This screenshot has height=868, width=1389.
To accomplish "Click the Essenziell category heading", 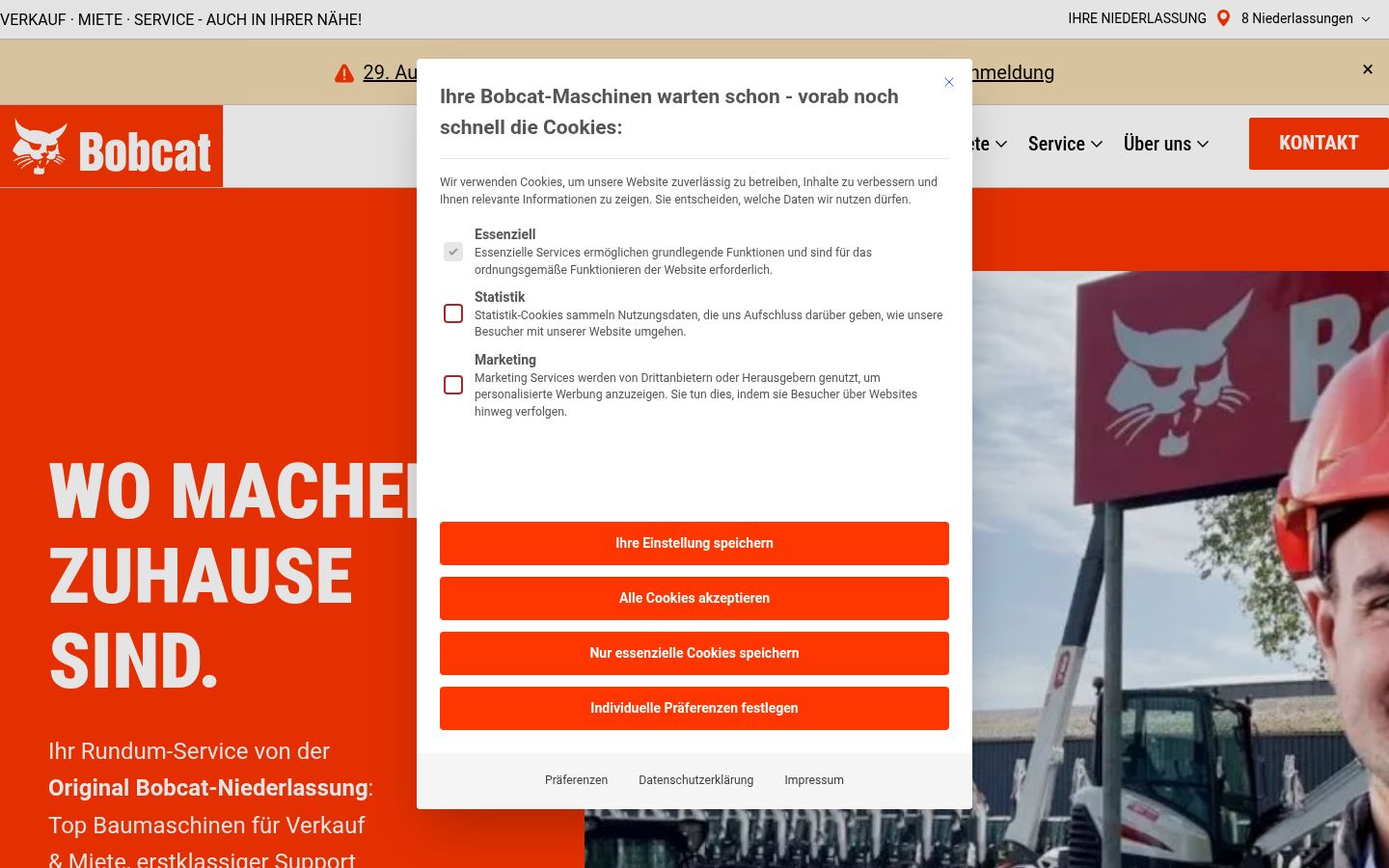I will [504, 234].
